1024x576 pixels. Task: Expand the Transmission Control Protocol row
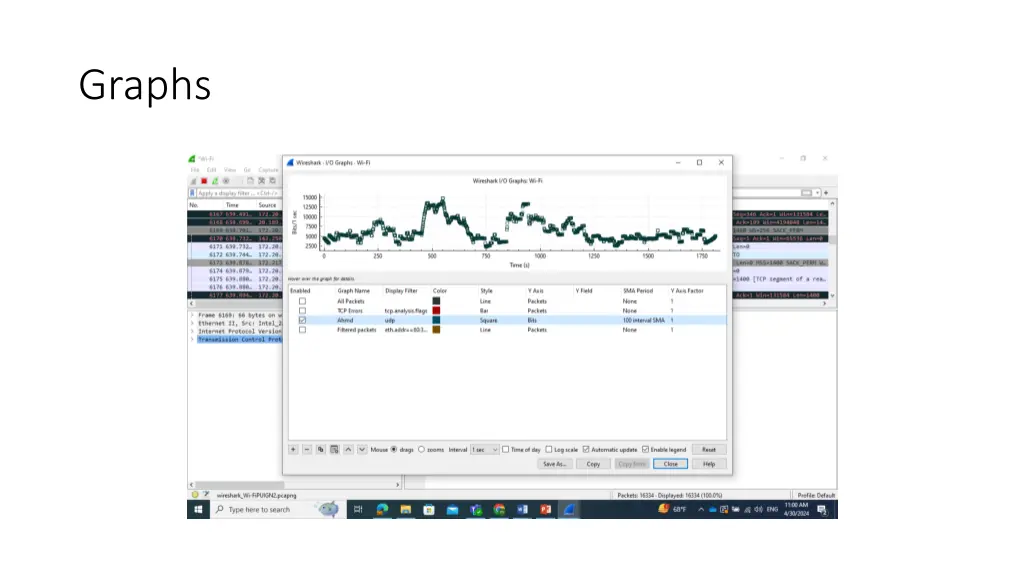[x=193, y=340]
